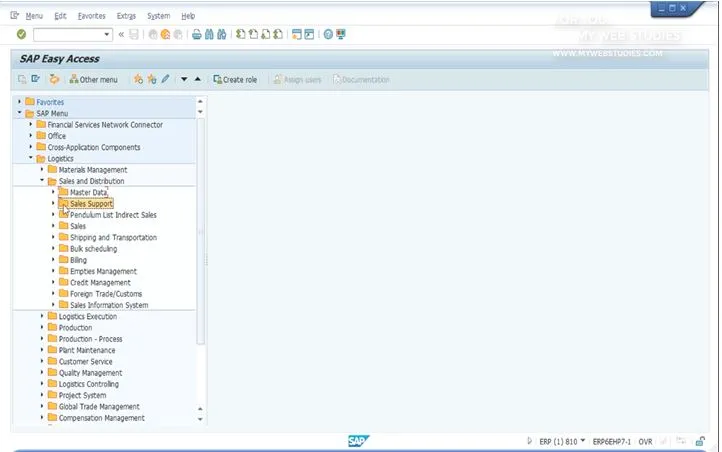Jump to Last page via toolbar icon
Viewport: 722px width, 452px height.
pos(278,35)
